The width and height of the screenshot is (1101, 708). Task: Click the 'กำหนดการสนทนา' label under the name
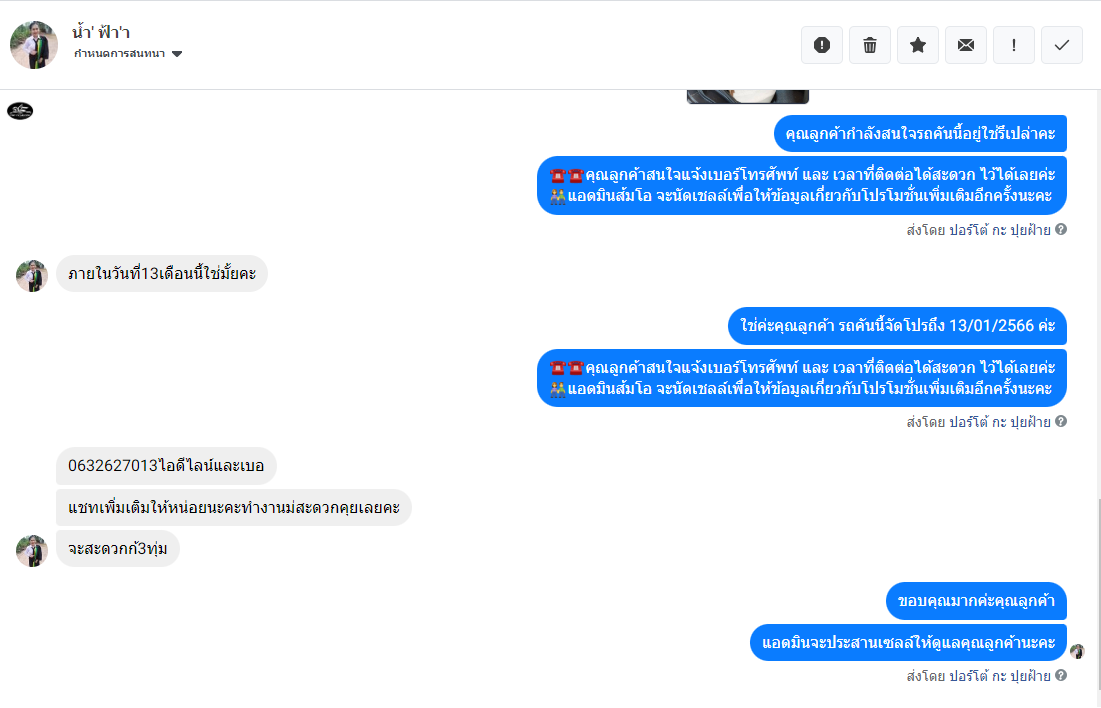pos(119,54)
